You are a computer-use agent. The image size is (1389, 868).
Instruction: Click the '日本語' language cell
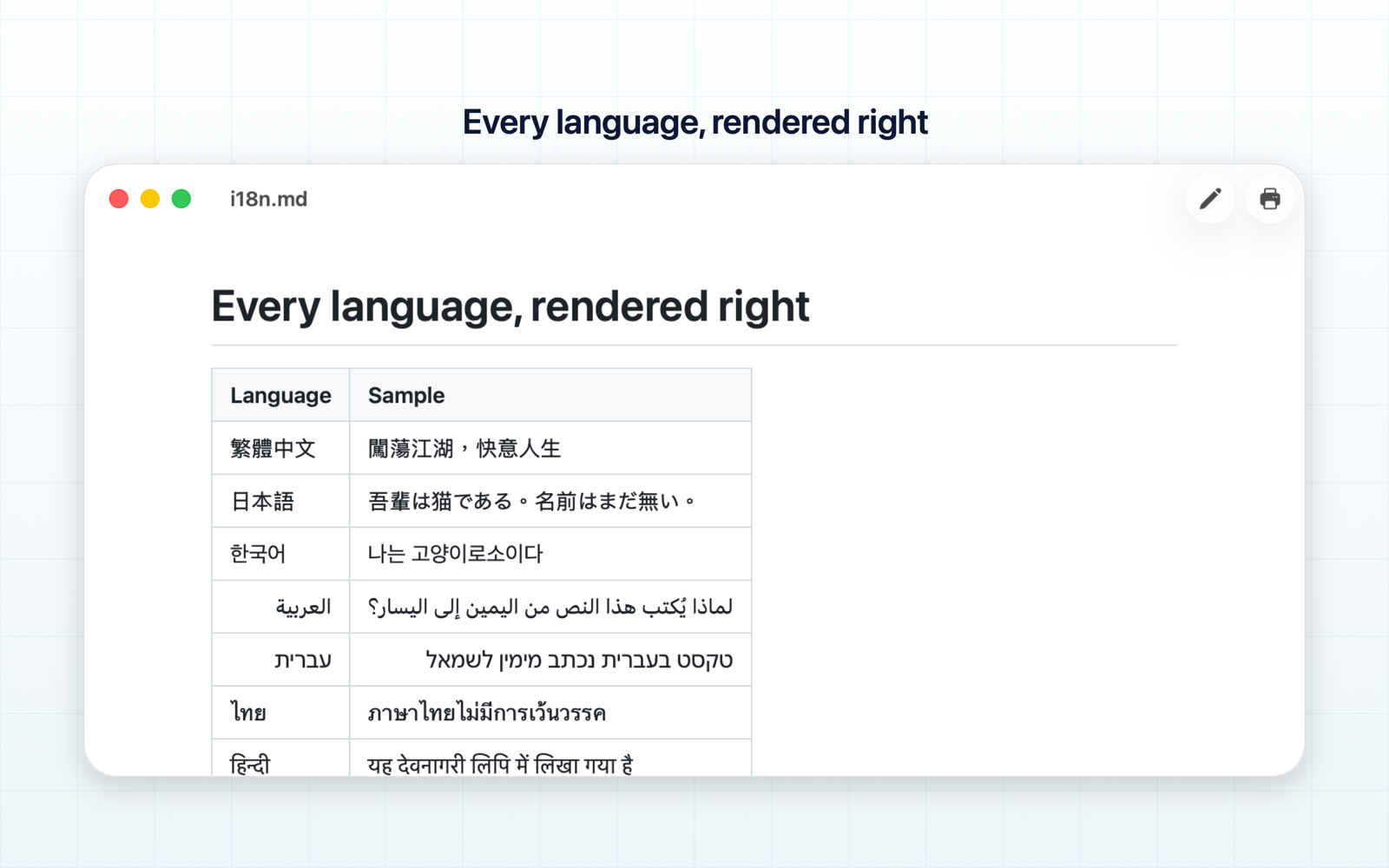280,501
